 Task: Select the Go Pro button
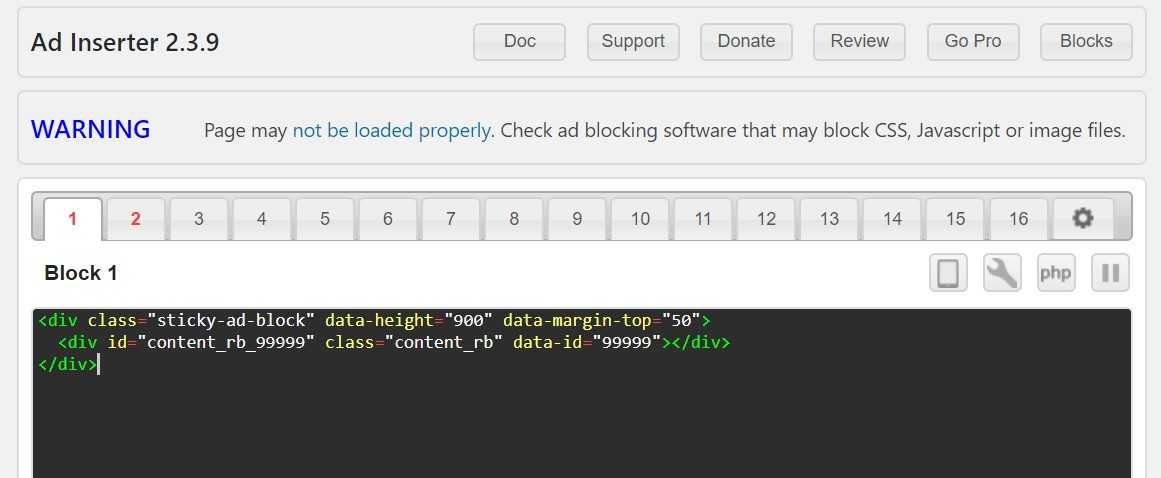(973, 42)
